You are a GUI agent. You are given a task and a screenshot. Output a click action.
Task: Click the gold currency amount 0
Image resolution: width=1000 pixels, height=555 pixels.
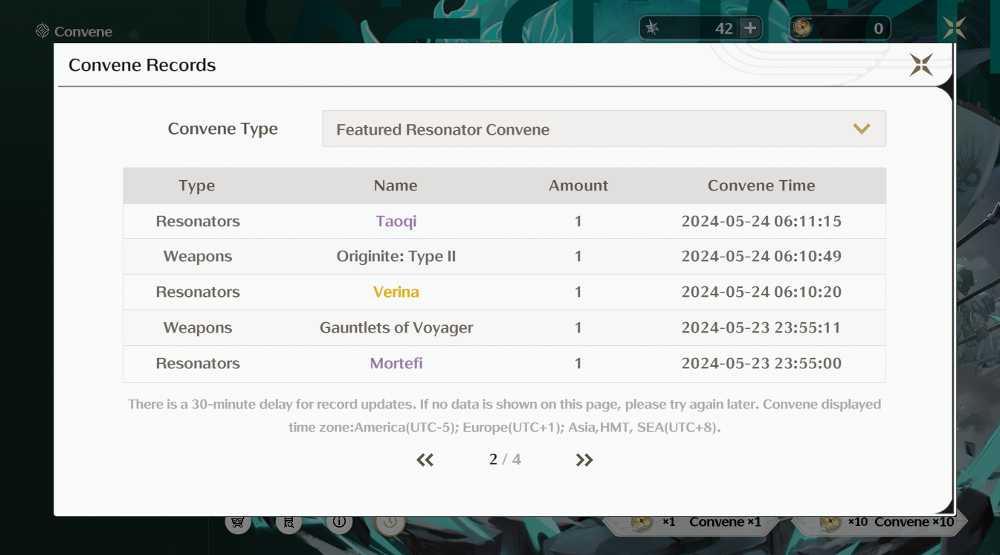(x=878, y=28)
